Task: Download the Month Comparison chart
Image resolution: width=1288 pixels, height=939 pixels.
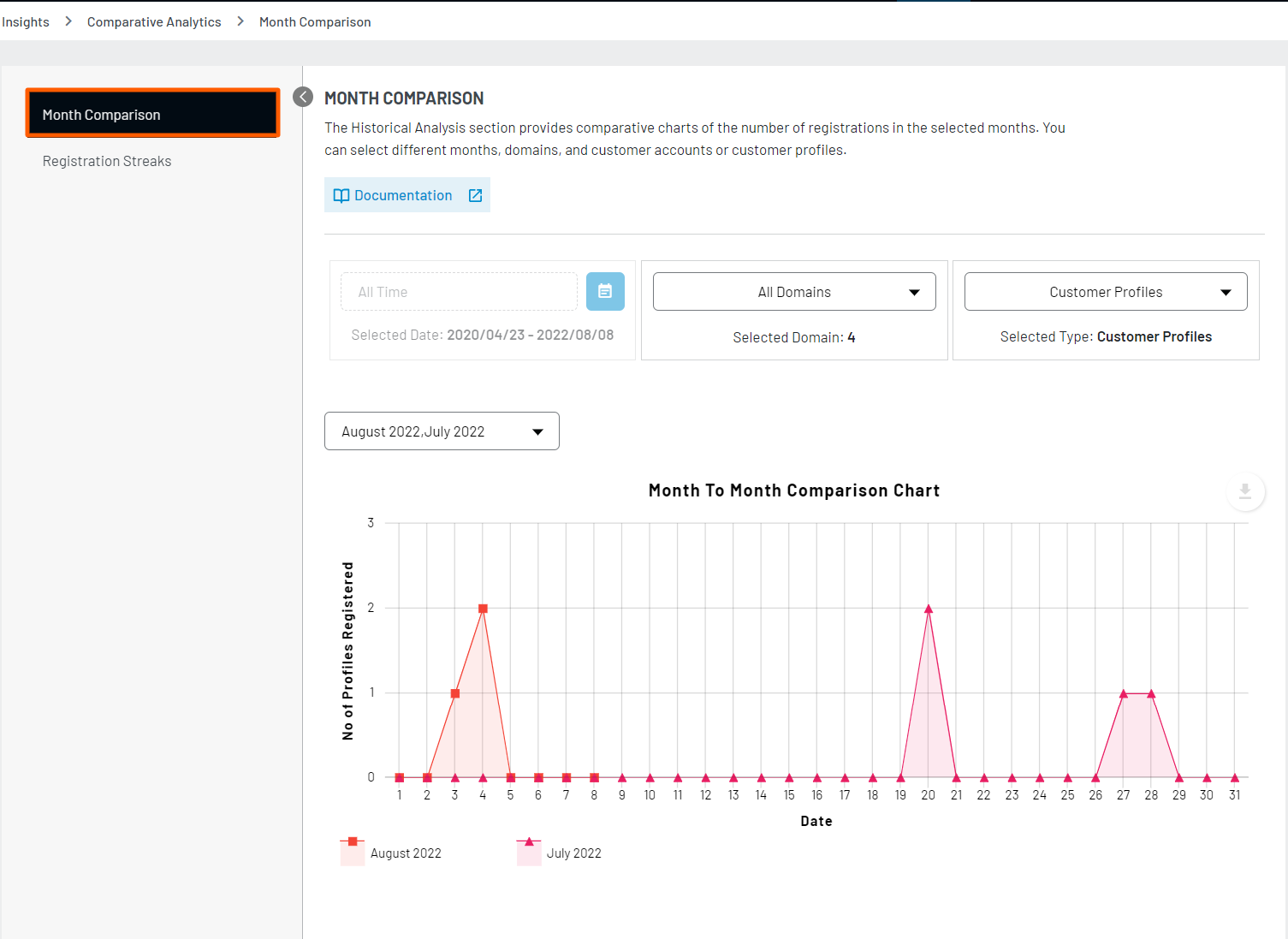Action: coord(1245,492)
